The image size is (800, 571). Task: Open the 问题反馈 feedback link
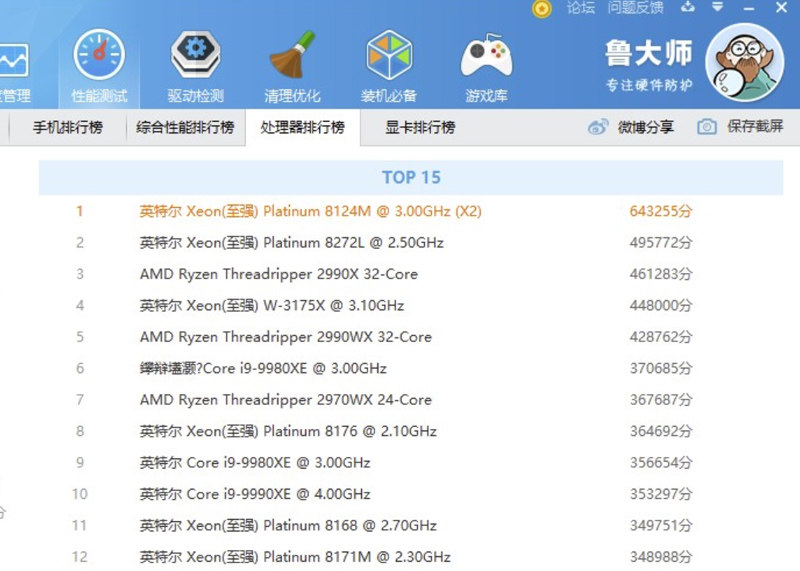pos(635,8)
